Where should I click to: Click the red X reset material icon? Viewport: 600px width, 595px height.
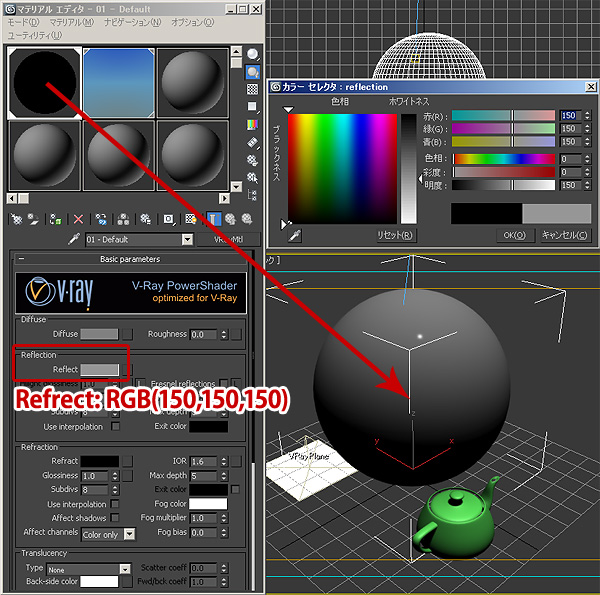[78, 219]
